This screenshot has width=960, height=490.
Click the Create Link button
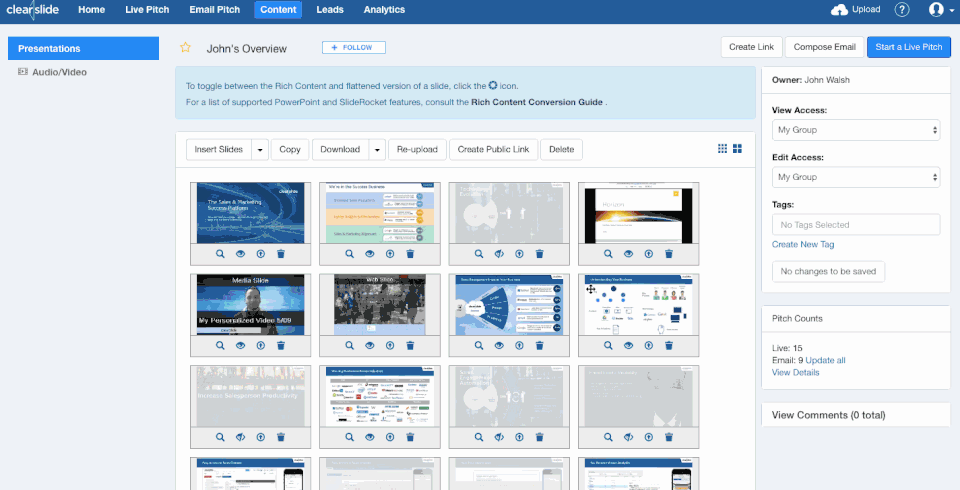tap(751, 47)
